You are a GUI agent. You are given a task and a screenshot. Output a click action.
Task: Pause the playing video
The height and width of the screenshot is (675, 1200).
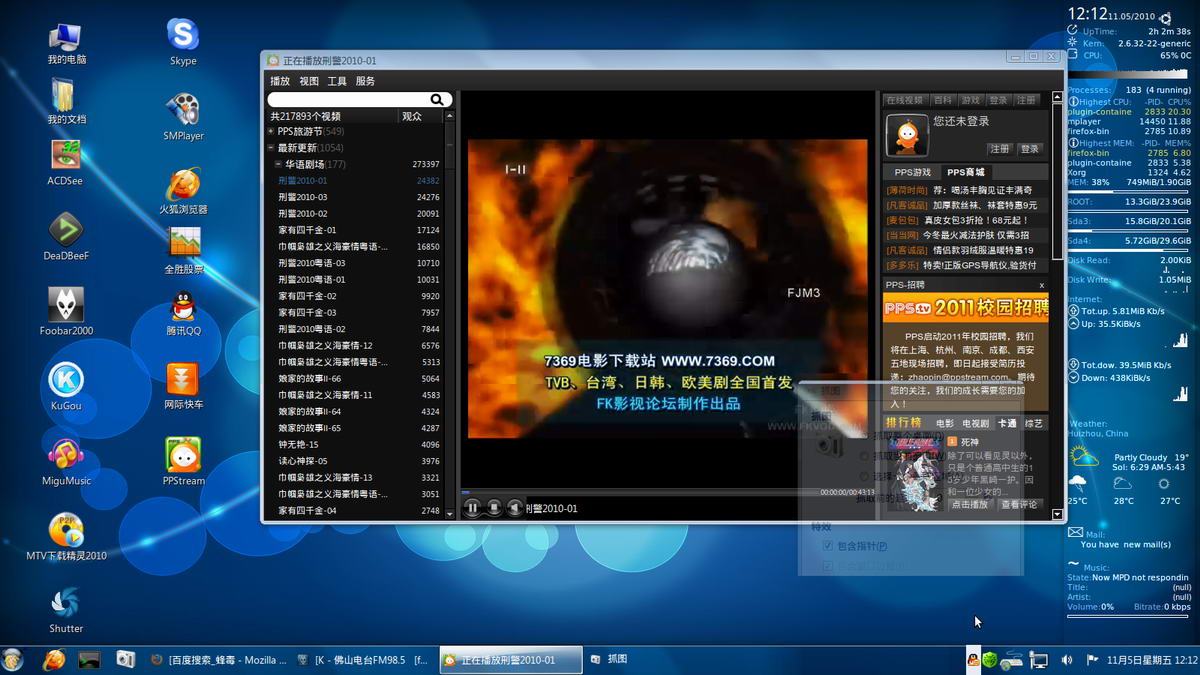(x=473, y=508)
